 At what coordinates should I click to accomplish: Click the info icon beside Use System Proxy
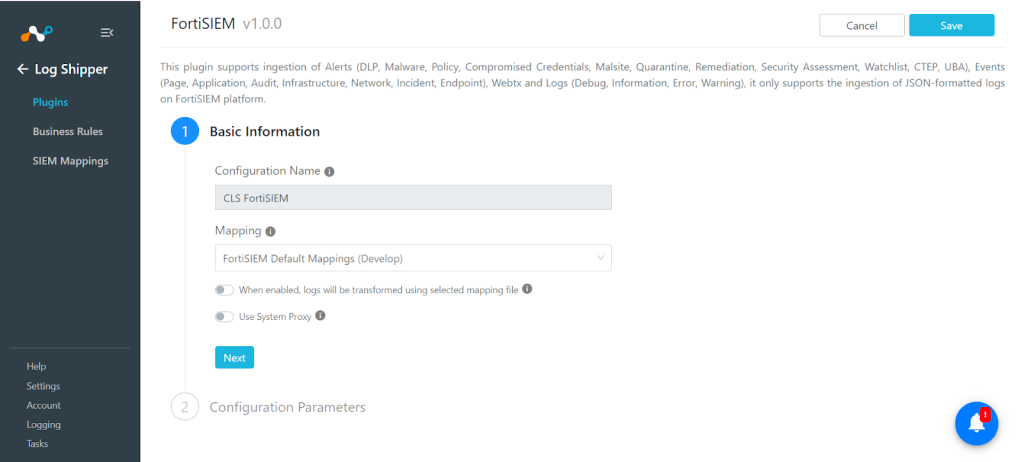click(320, 316)
